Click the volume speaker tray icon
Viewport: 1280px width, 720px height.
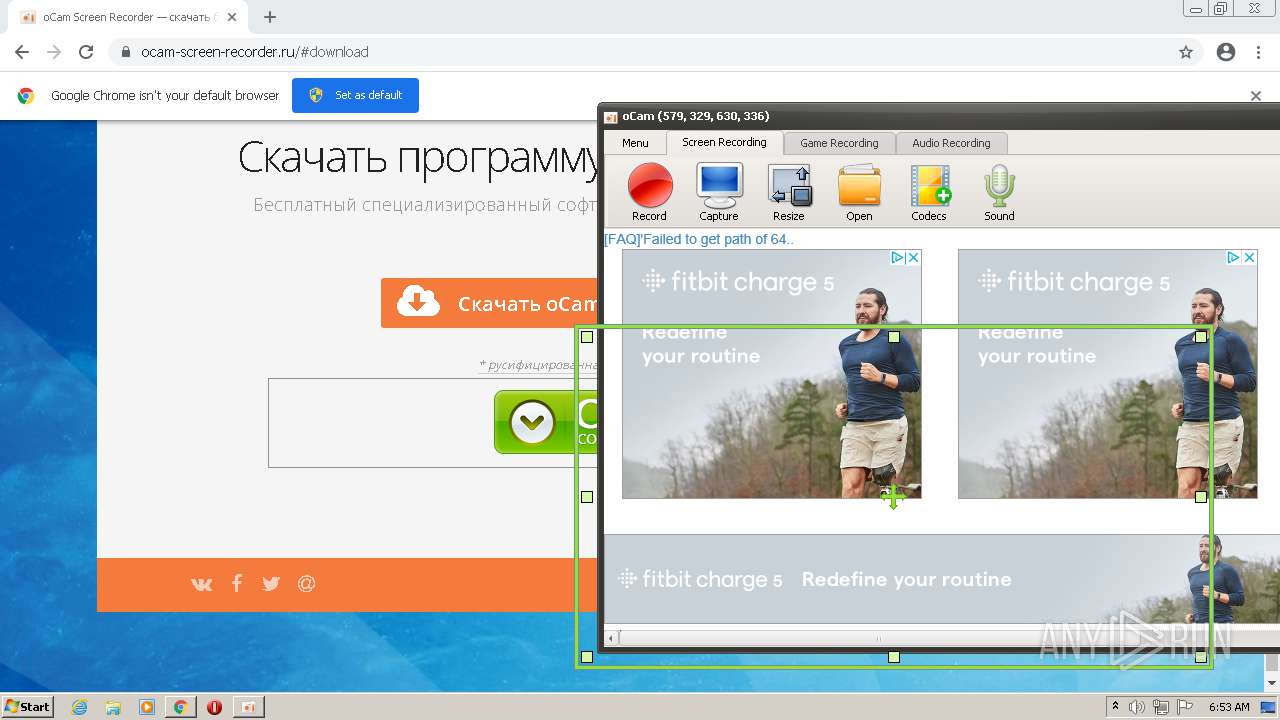(1137, 707)
